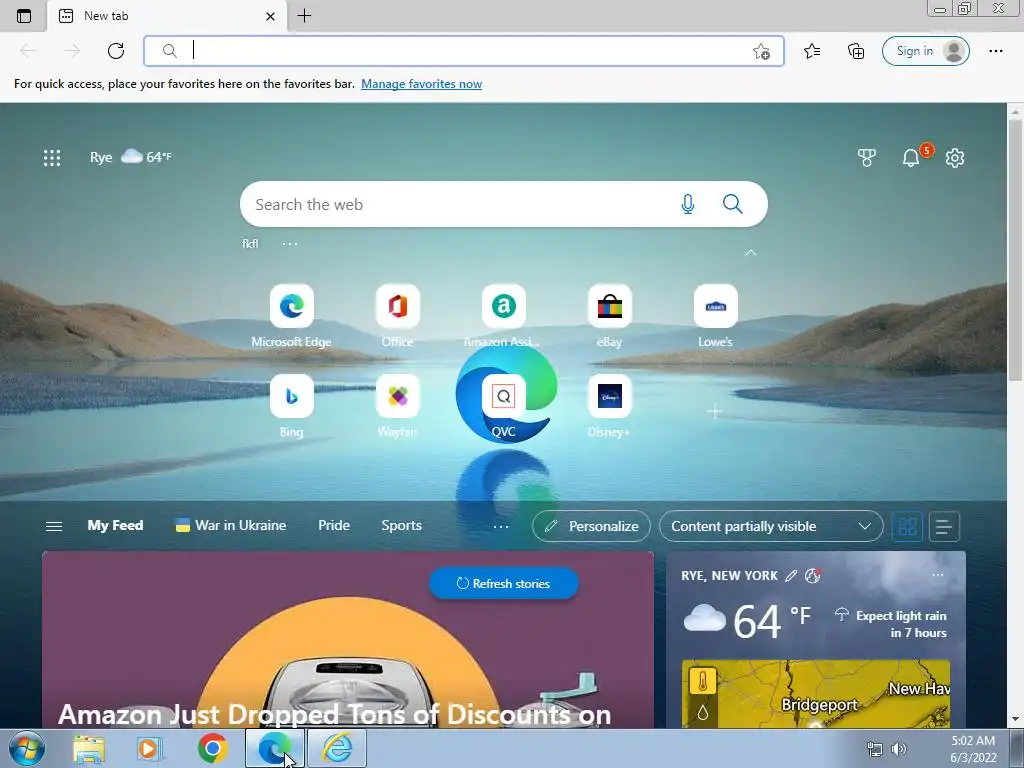Open the QVC quick link tile
Screen dimensions: 1024x768
pyautogui.click(x=504, y=405)
